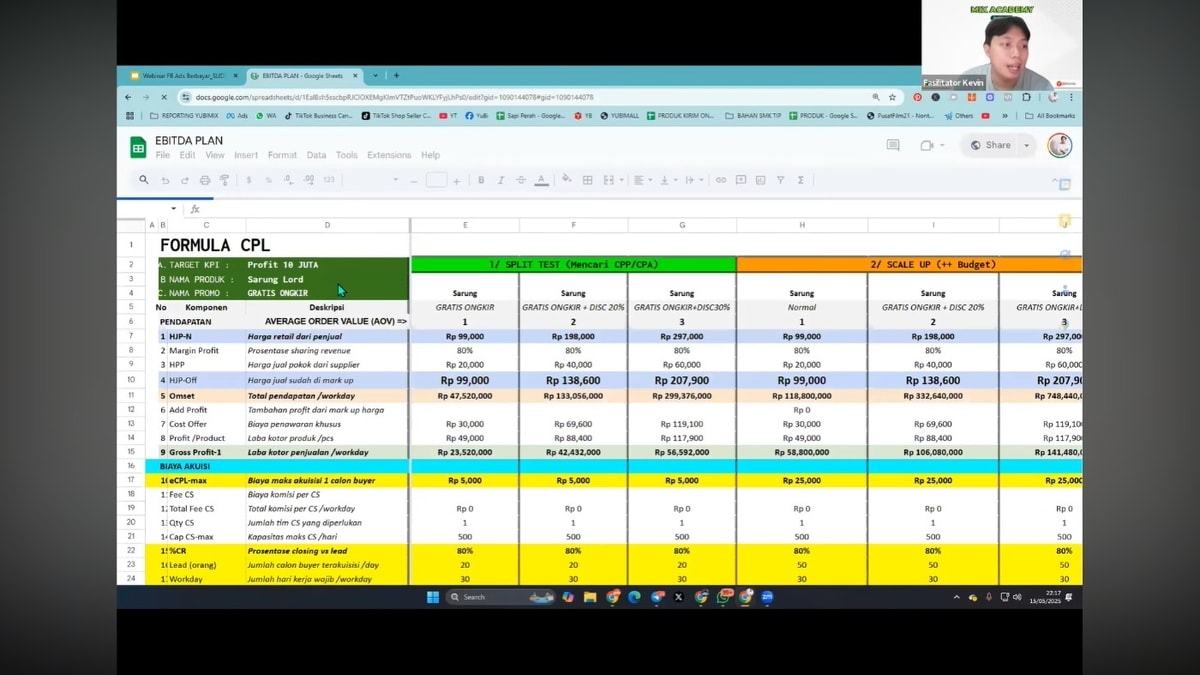The image size is (1200, 675).
Task: Open comment history icon
Action: point(893,145)
